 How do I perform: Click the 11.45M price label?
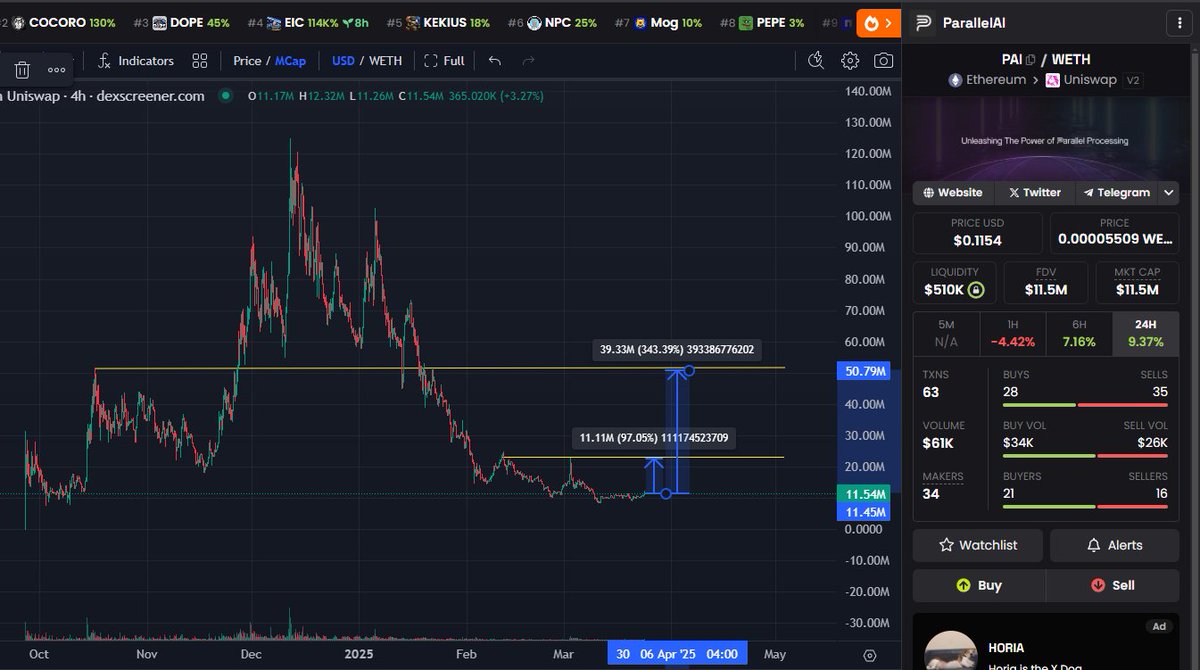(x=866, y=512)
